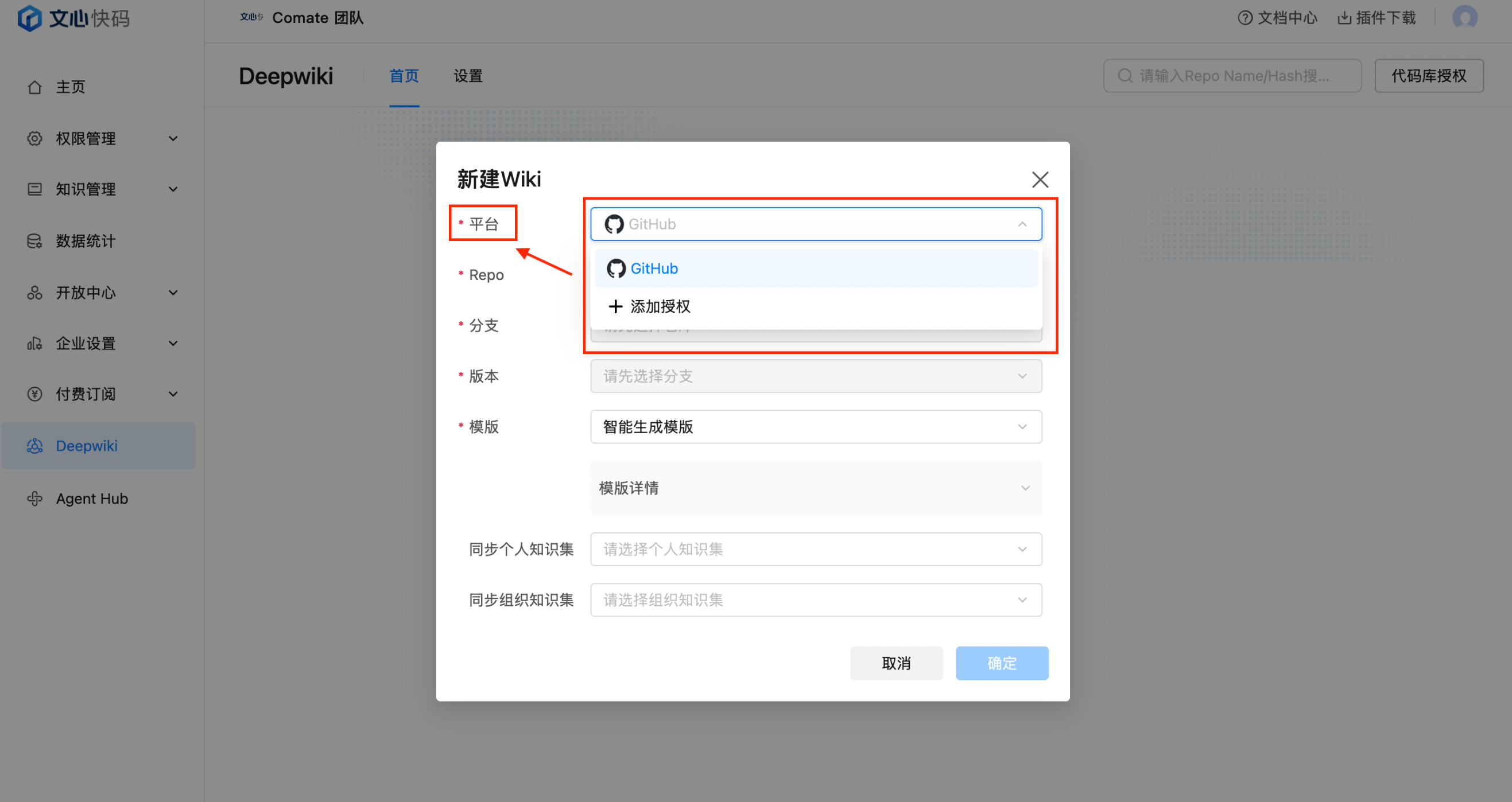Click the Deepwiki page title
The image size is (1512, 802).
[286, 76]
